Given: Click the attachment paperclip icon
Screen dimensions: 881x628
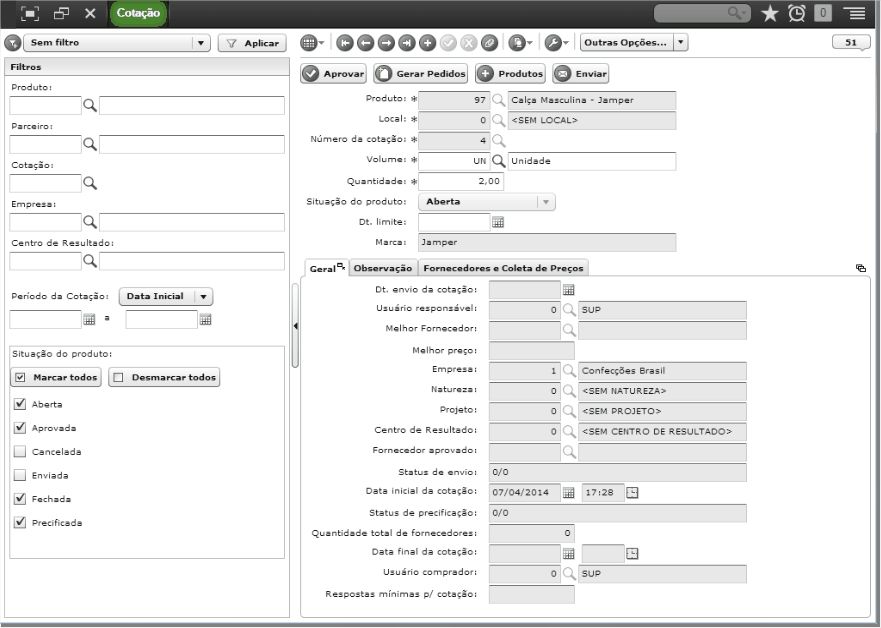Looking at the screenshot, I should coord(489,43).
